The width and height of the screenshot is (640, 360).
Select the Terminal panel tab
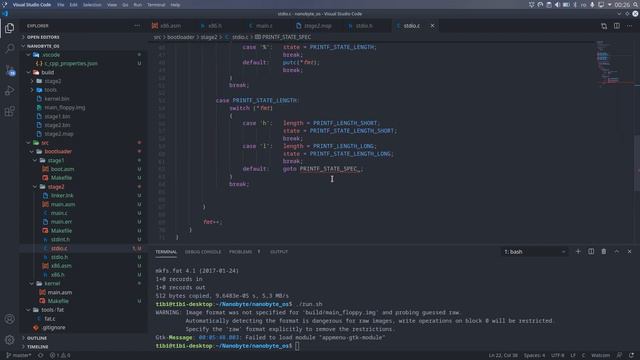pos(166,252)
